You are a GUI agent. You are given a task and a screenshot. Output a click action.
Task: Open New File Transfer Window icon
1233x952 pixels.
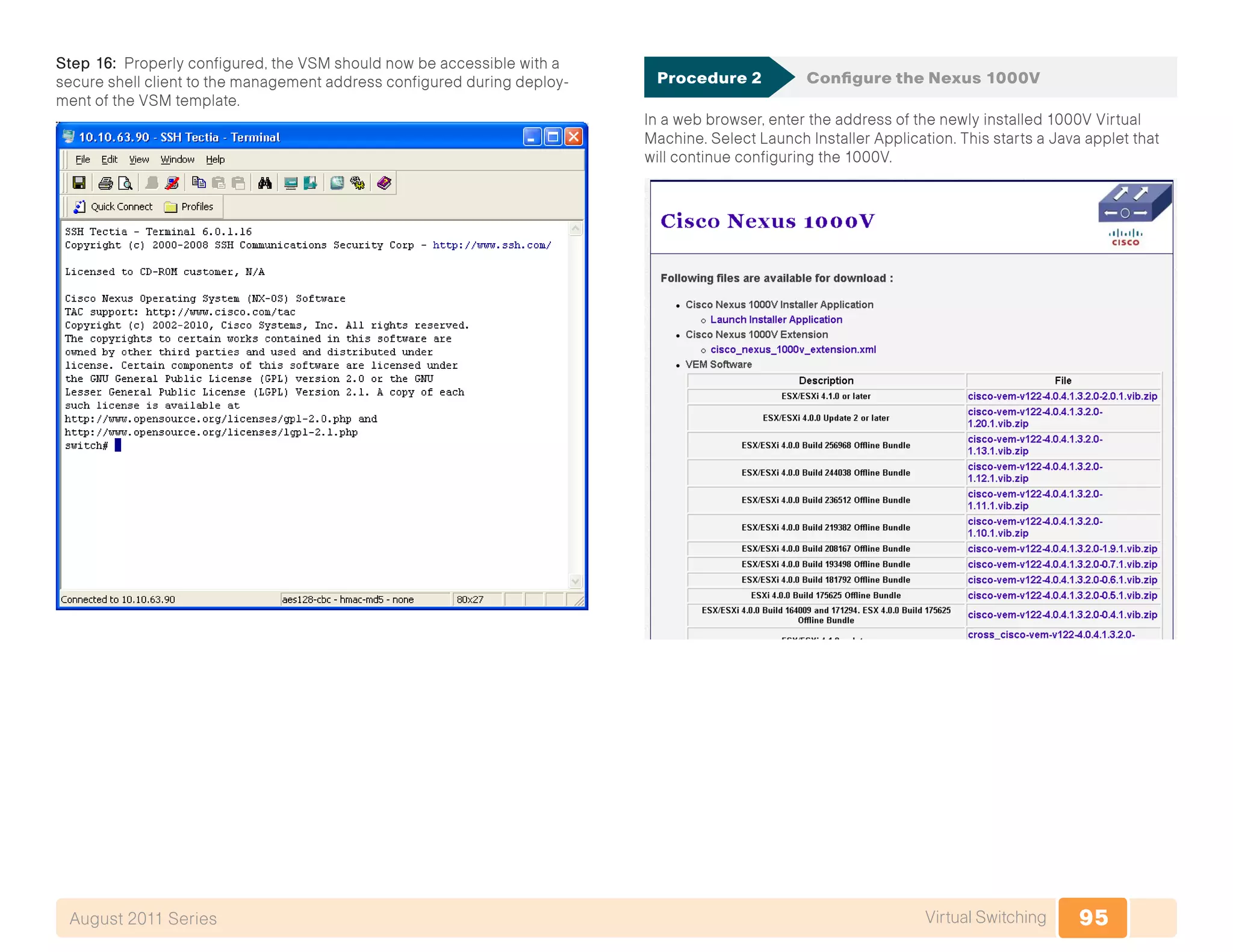[x=311, y=183]
